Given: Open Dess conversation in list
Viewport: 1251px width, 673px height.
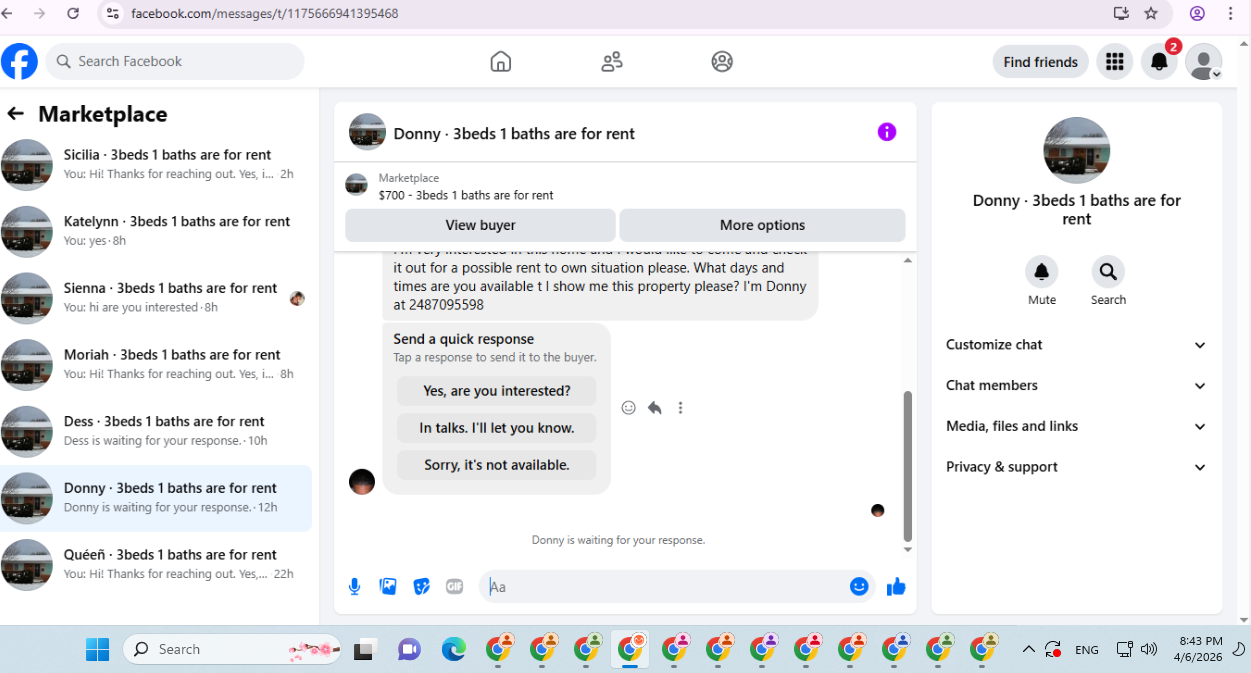Looking at the screenshot, I should click(156, 431).
